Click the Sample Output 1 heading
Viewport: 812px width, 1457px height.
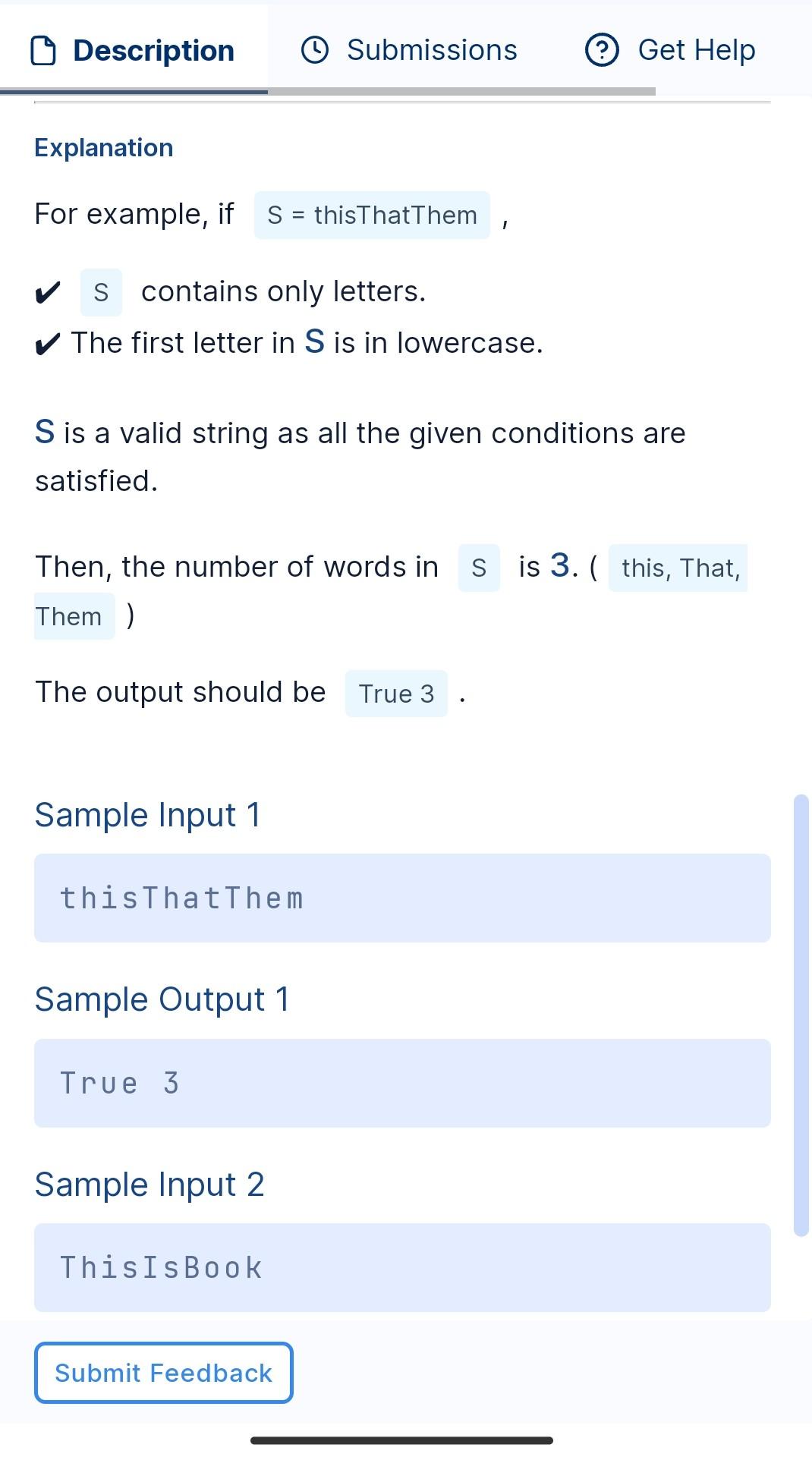point(162,999)
